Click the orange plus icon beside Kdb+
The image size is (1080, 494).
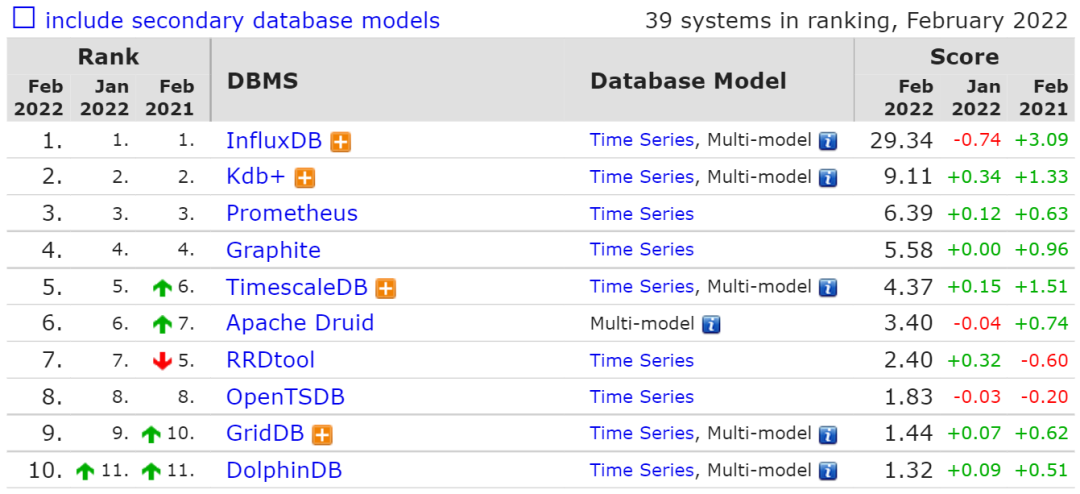click(304, 178)
